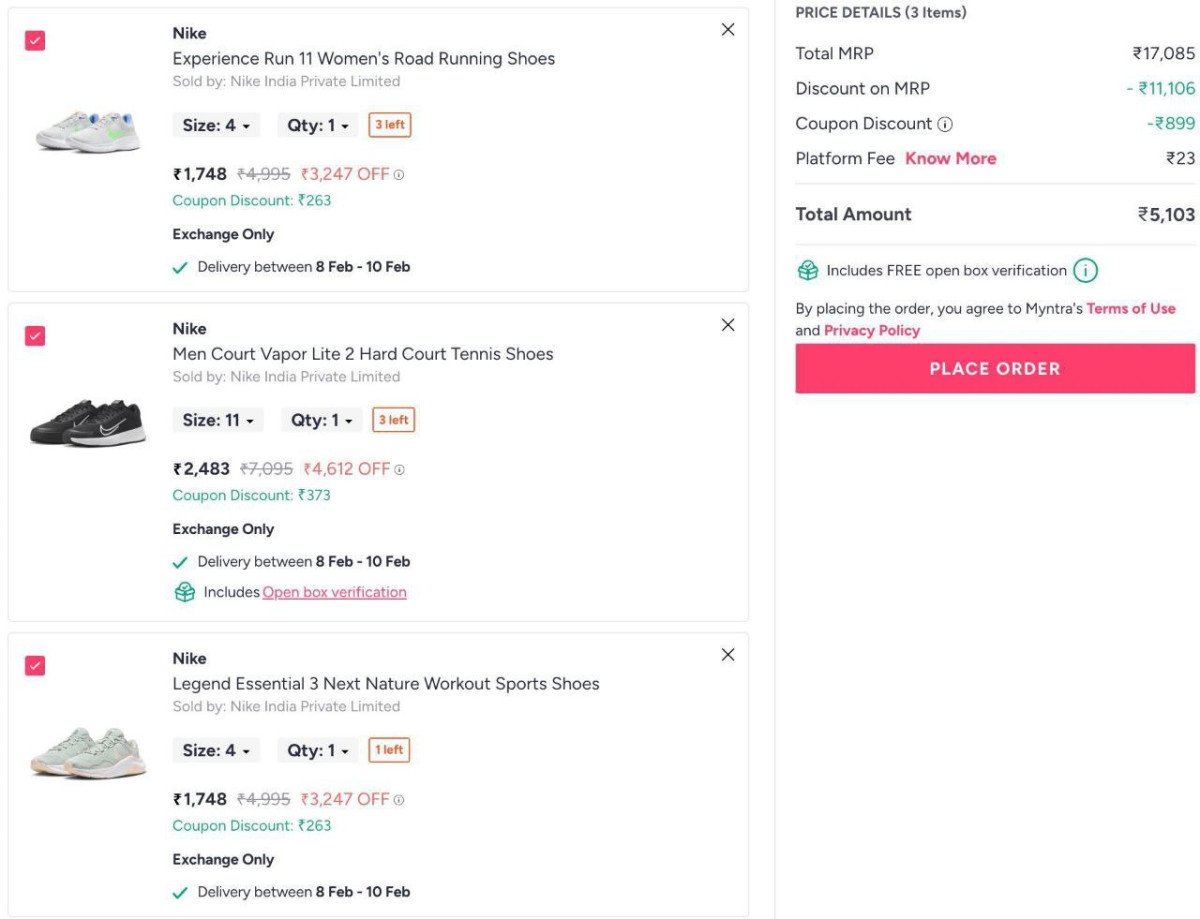Change Size 4 for Legend Essential 3
The height and width of the screenshot is (919, 1200).
(x=216, y=751)
